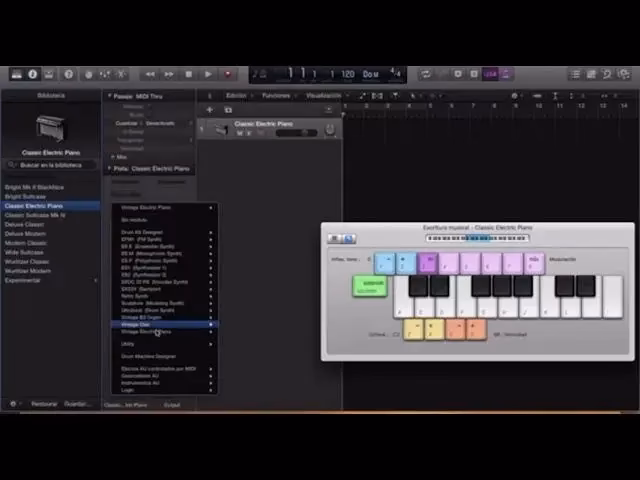Click the Guardar button in the library
The image size is (640, 480).
click(76, 404)
